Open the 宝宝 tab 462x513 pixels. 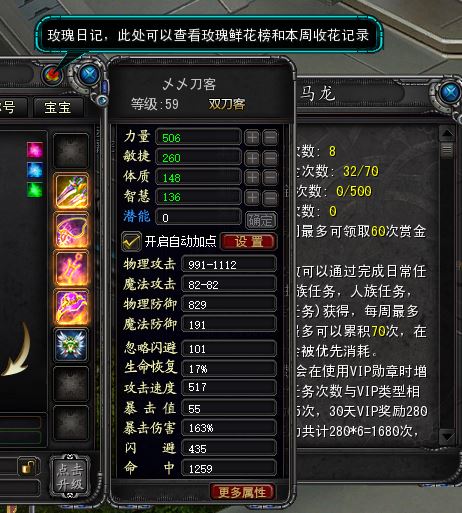pyautogui.click(x=58, y=108)
